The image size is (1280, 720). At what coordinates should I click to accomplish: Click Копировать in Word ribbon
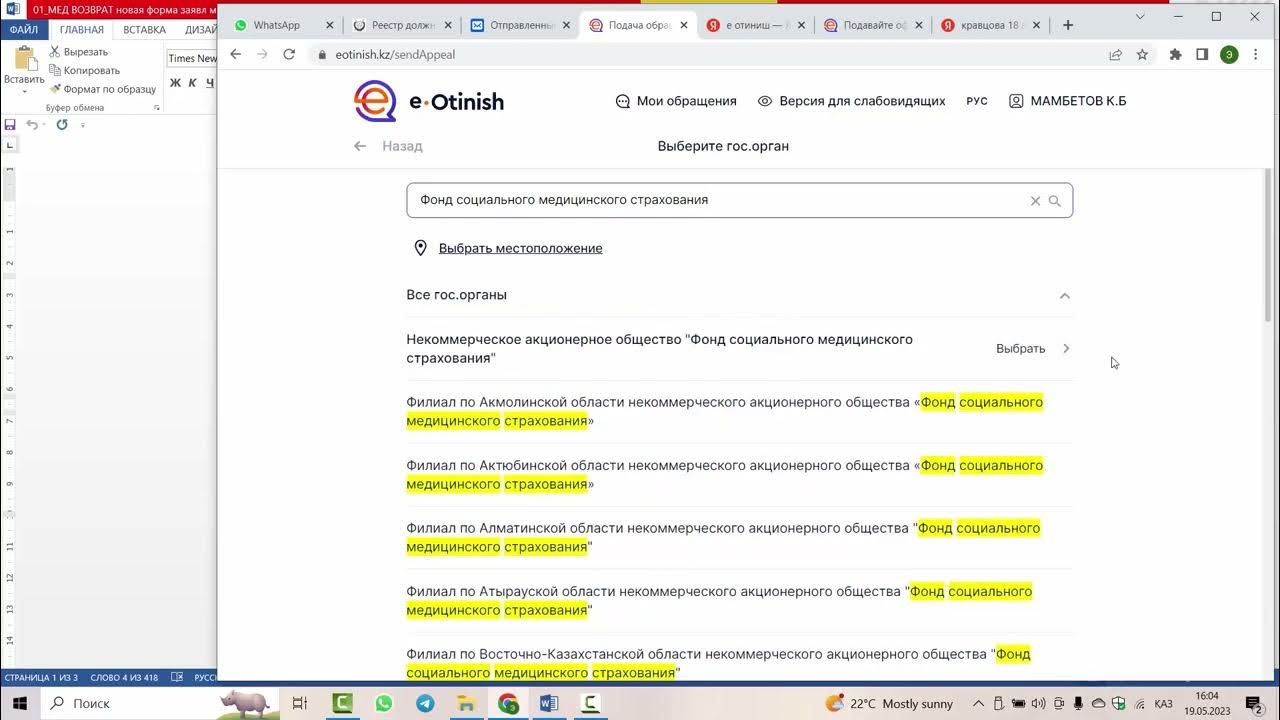coord(84,70)
